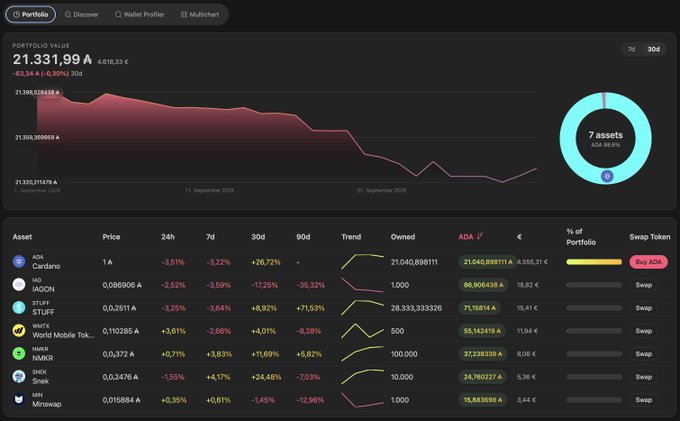Viewport: 680px width, 421px height.
Task: Click the Cardano trend sparkline
Action: click(x=363, y=261)
